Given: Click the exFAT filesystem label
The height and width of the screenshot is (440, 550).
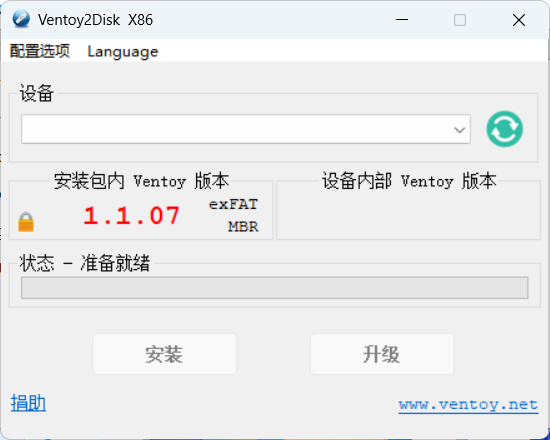Looking at the screenshot, I should [x=233, y=204].
